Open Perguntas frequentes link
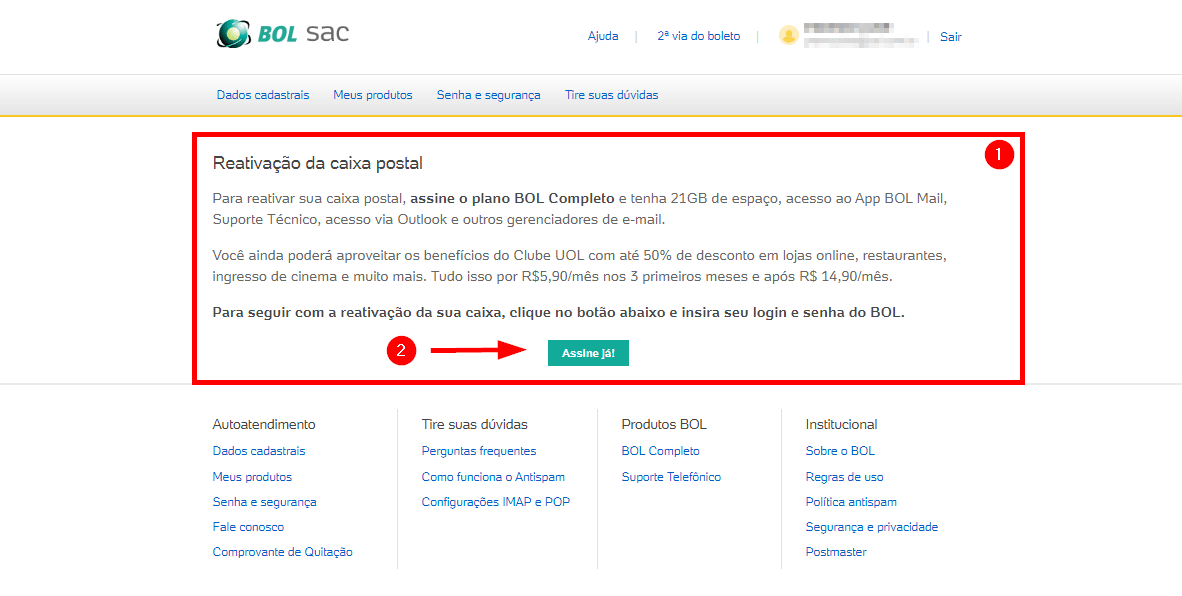Viewport: 1182px width, 596px height. (x=479, y=451)
